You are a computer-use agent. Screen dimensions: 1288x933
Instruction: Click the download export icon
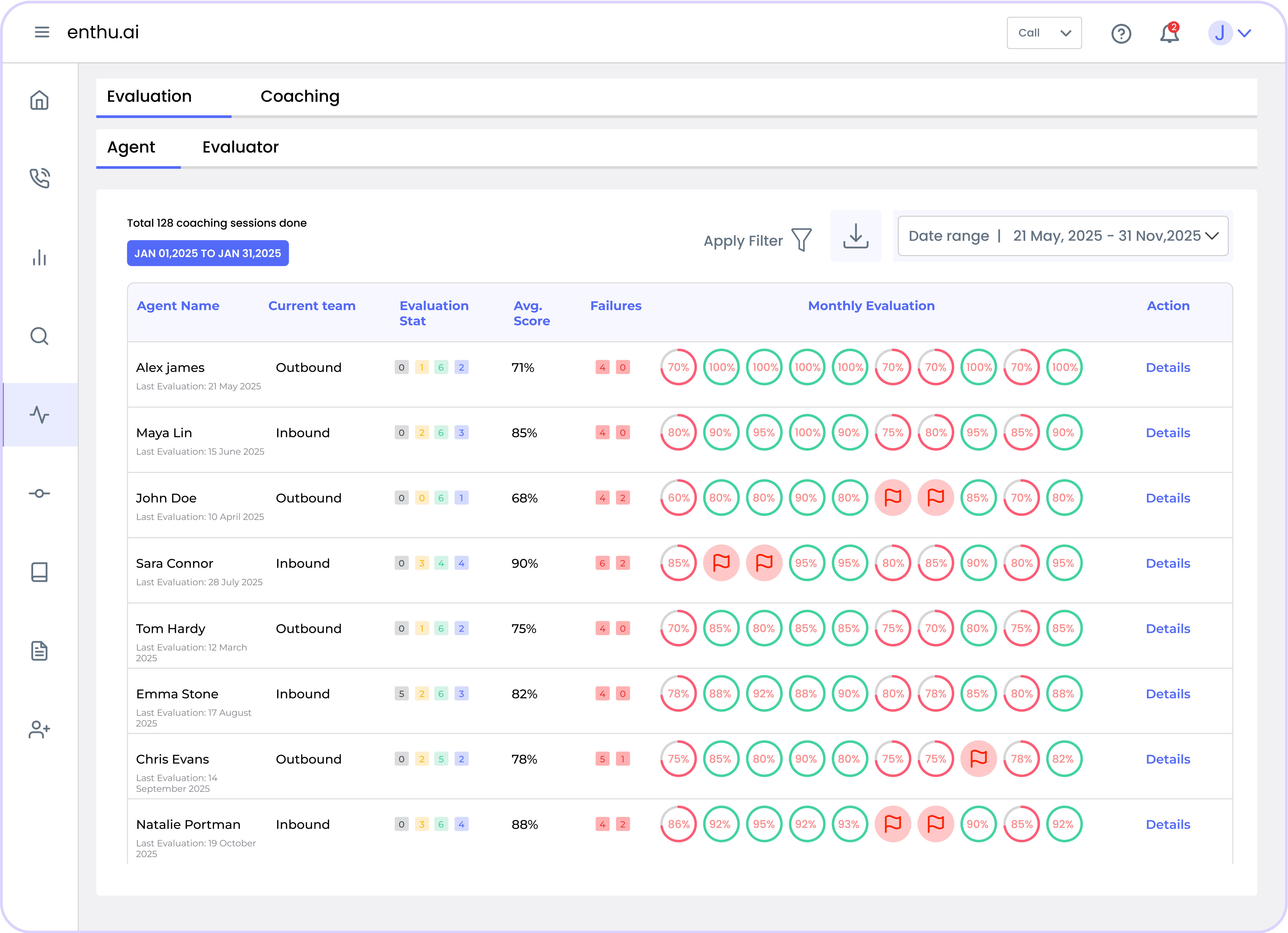pyautogui.click(x=855, y=236)
